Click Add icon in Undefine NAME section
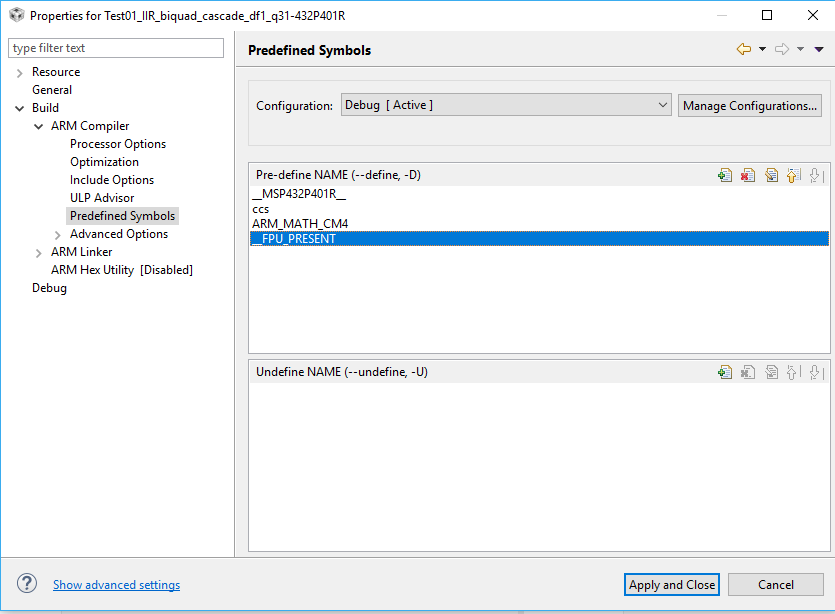This screenshot has width=835, height=614. [725, 372]
